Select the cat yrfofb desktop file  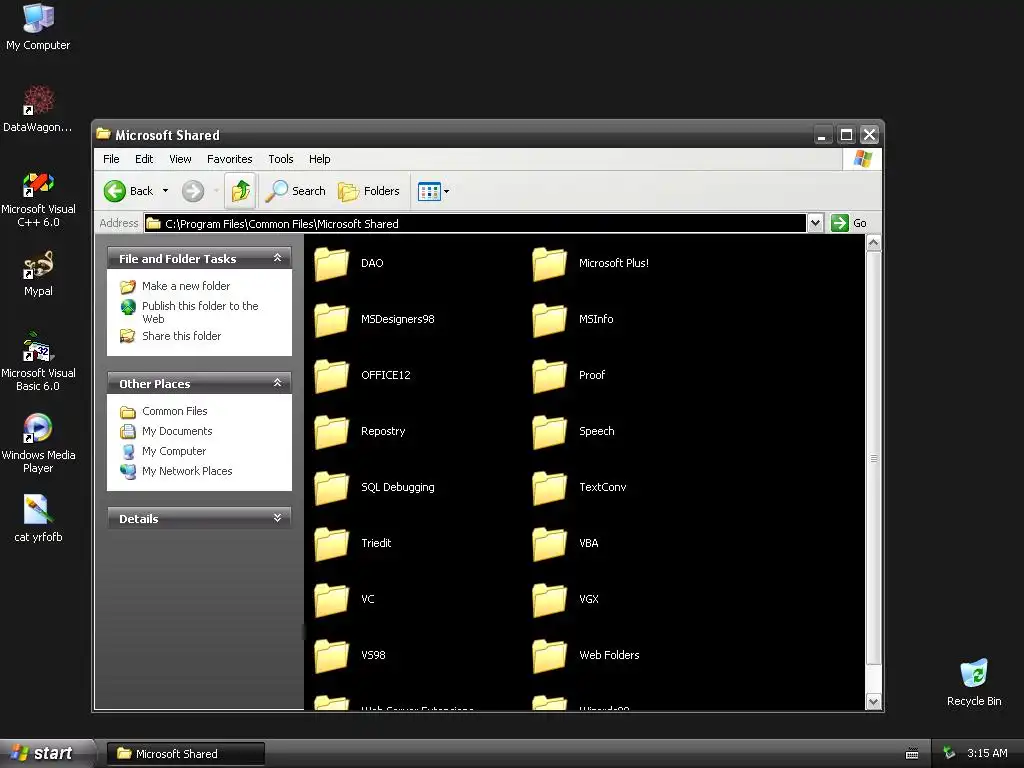pyautogui.click(x=38, y=519)
